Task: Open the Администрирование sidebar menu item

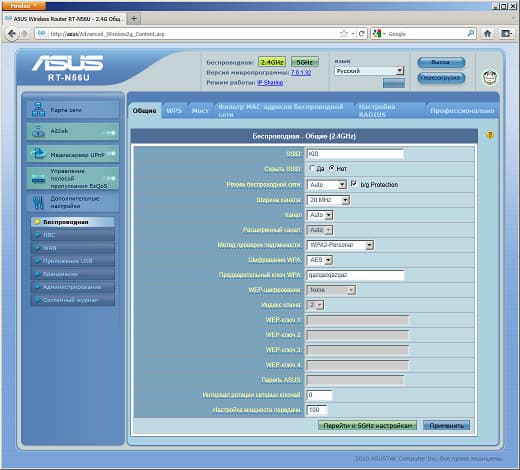Action: point(73,287)
